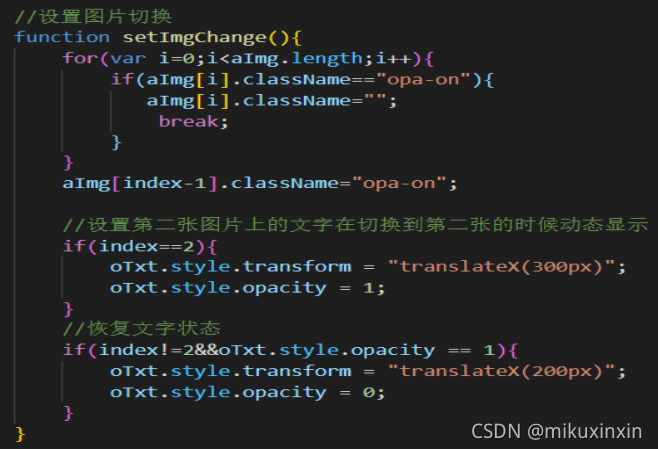This screenshot has width=658, height=450.
Task: Click the "length" property in the for loop
Action: tap(327, 58)
